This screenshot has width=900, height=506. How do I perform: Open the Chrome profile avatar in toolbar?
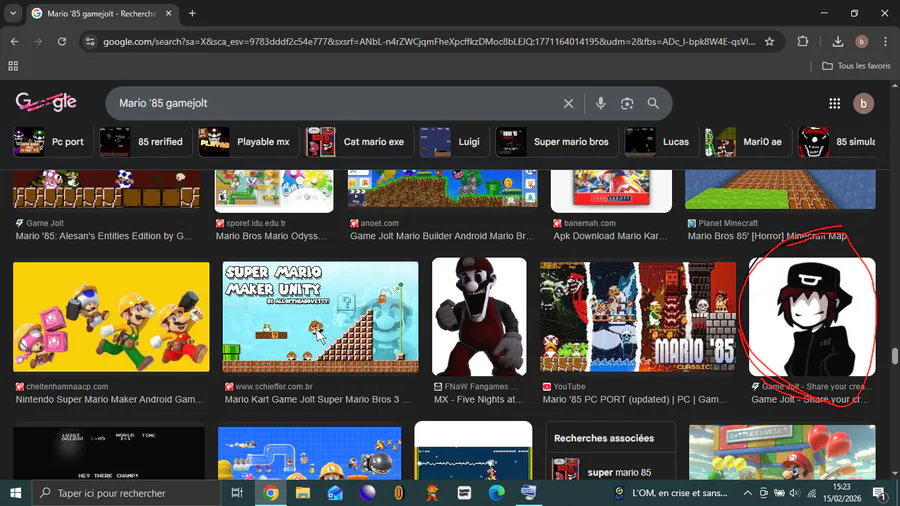click(x=862, y=41)
